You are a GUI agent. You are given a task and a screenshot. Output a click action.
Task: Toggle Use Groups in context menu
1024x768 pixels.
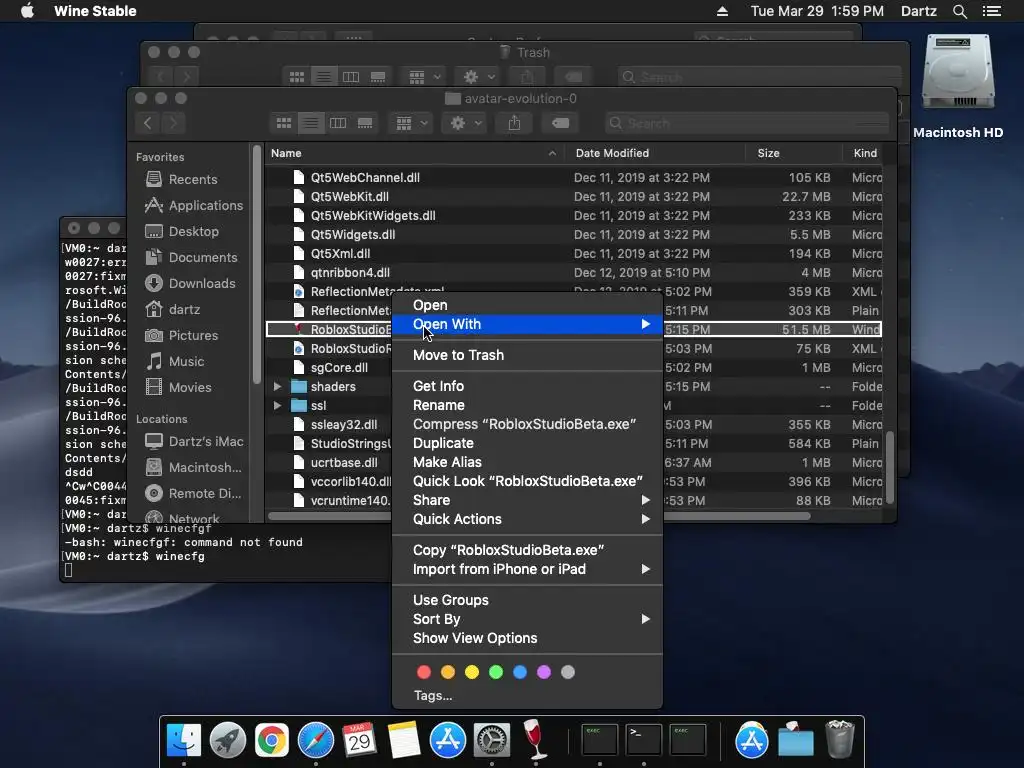527,600
